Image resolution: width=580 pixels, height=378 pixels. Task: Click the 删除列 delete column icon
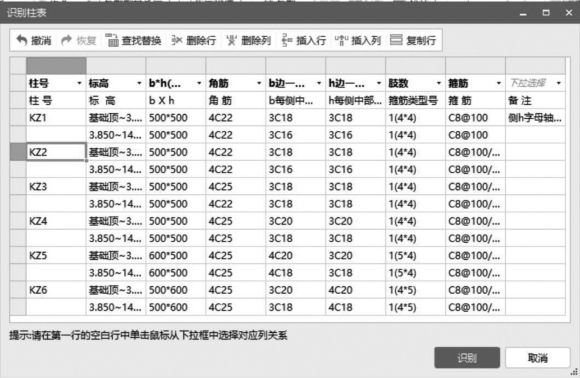[x=232, y=40]
